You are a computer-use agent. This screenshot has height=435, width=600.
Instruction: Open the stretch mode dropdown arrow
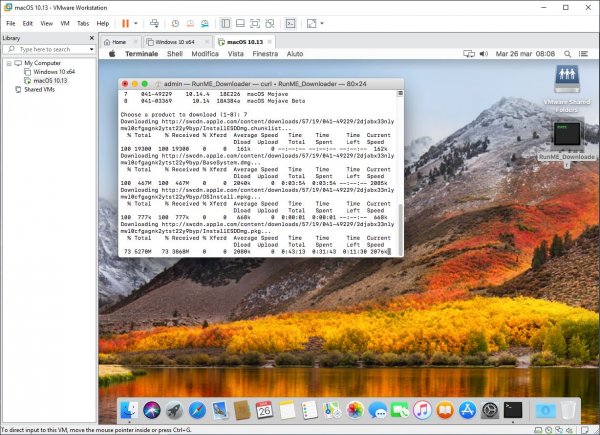pyautogui.click(x=322, y=24)
